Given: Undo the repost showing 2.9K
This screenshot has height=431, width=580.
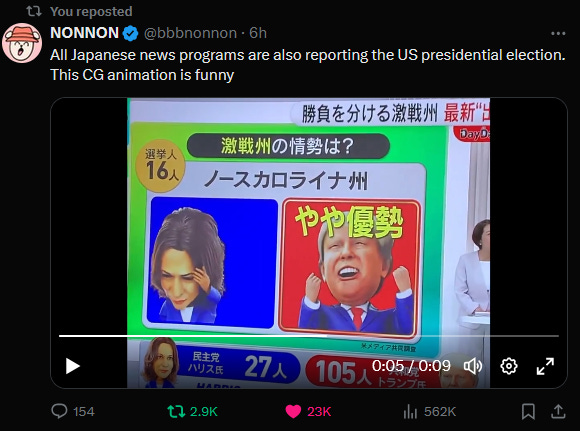Looking at the screenshot, I should click(x=192, y=411).
